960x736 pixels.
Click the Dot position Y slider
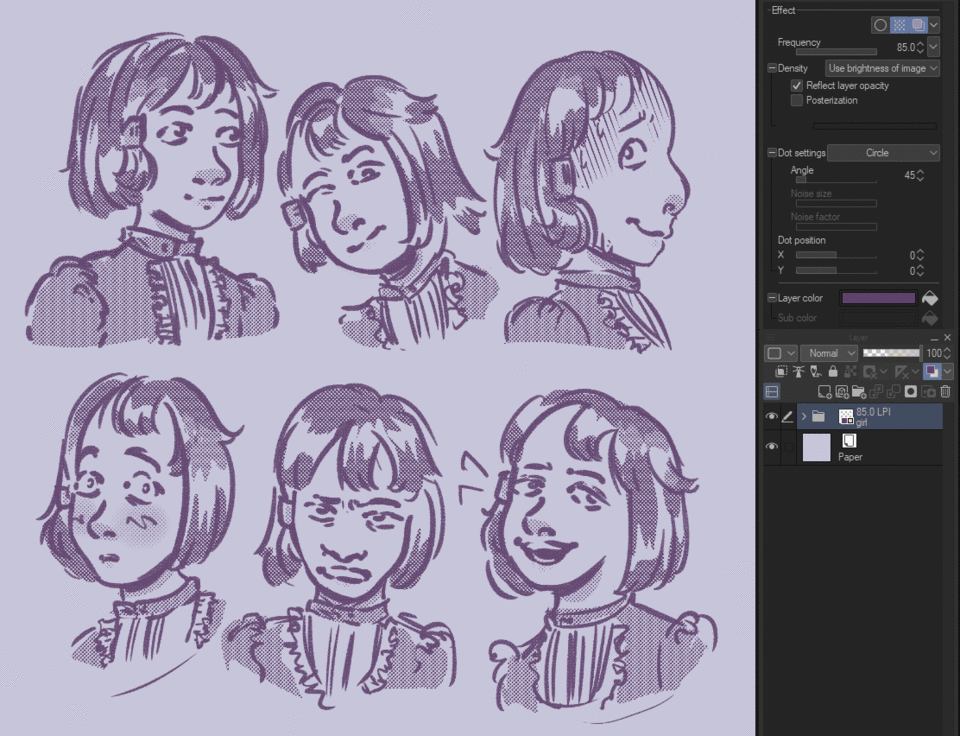[836, 271]
